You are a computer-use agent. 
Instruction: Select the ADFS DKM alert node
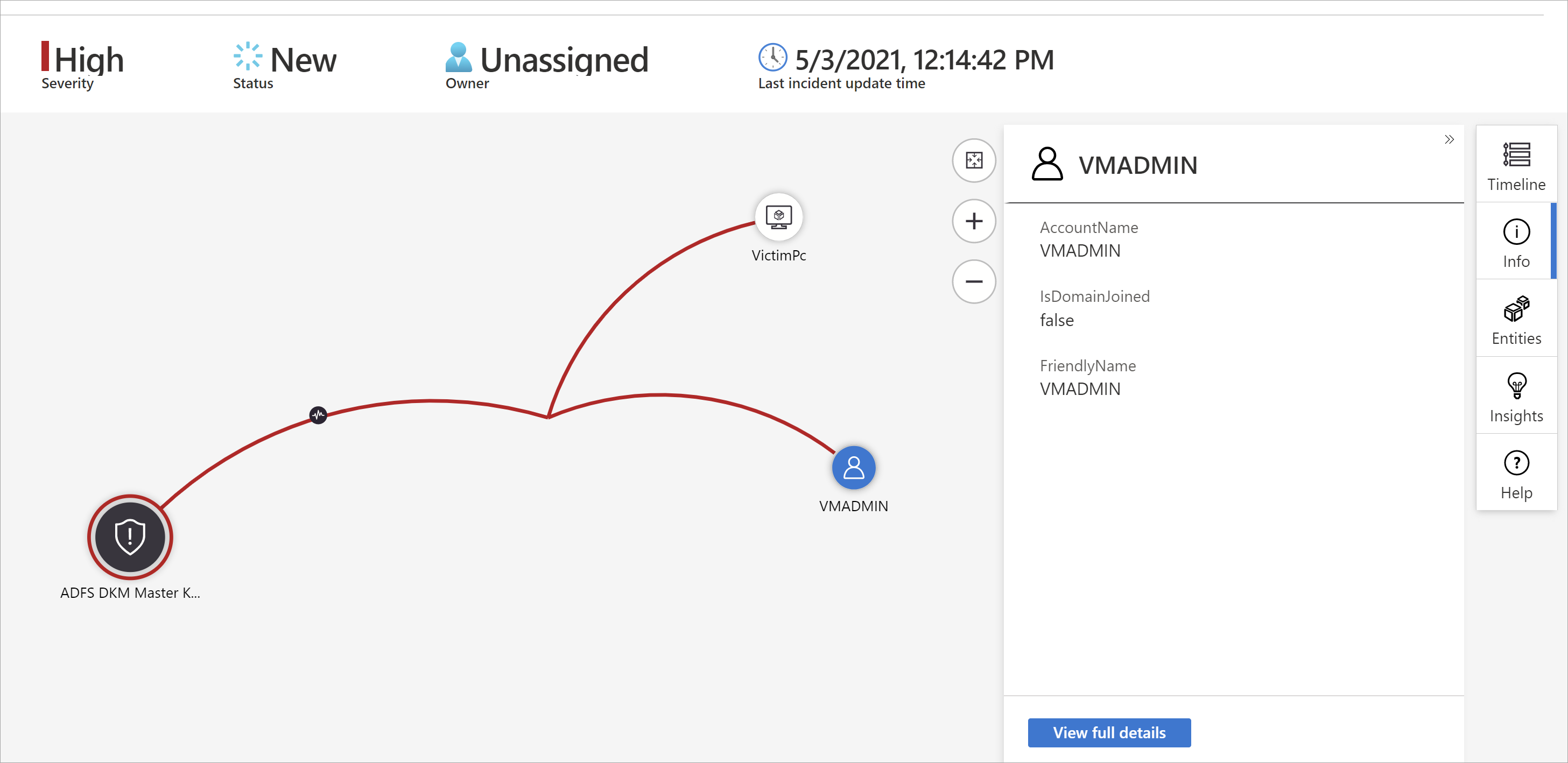130,536
